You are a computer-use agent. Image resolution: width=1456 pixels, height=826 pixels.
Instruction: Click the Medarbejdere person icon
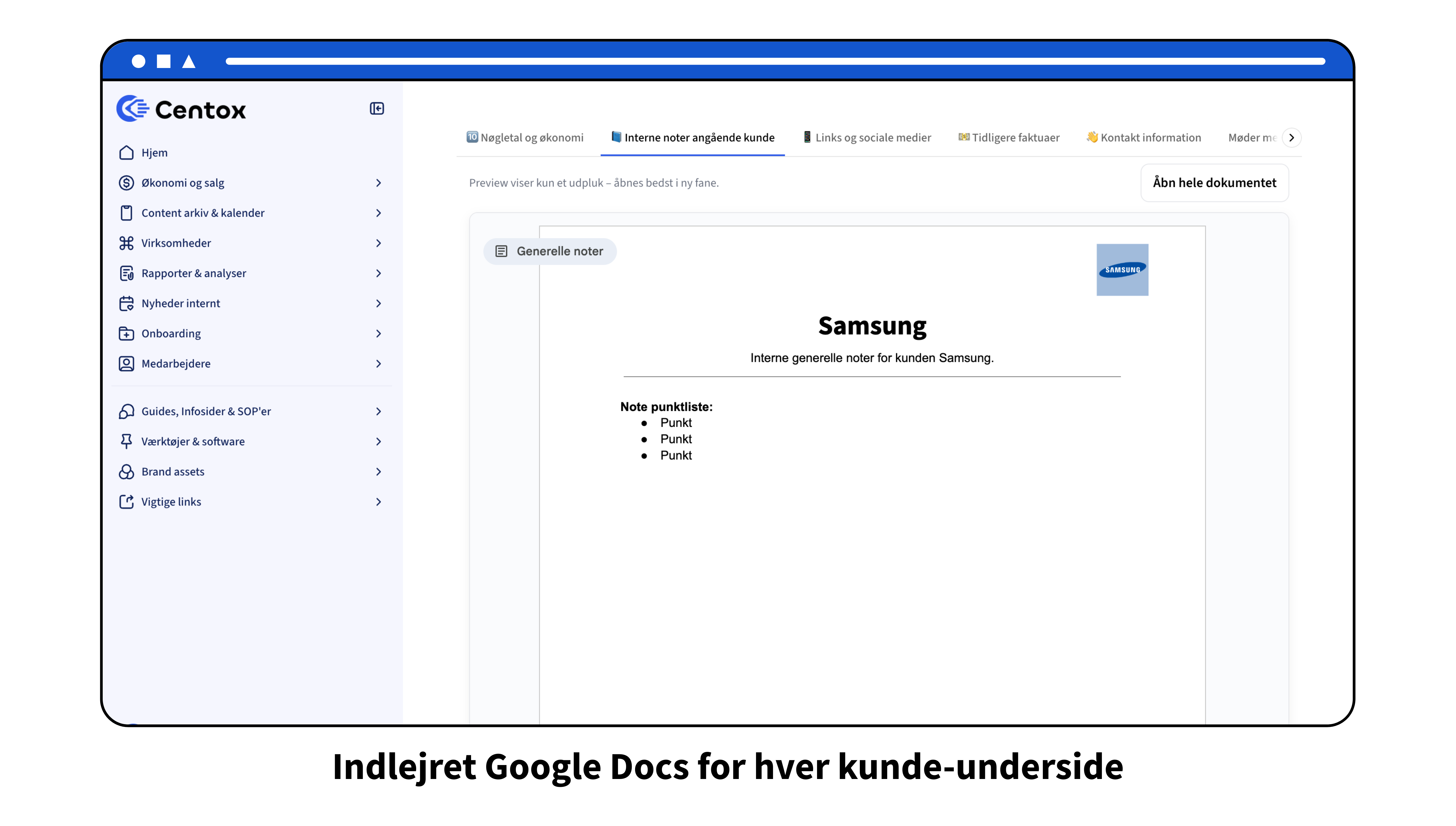point(126,364)
